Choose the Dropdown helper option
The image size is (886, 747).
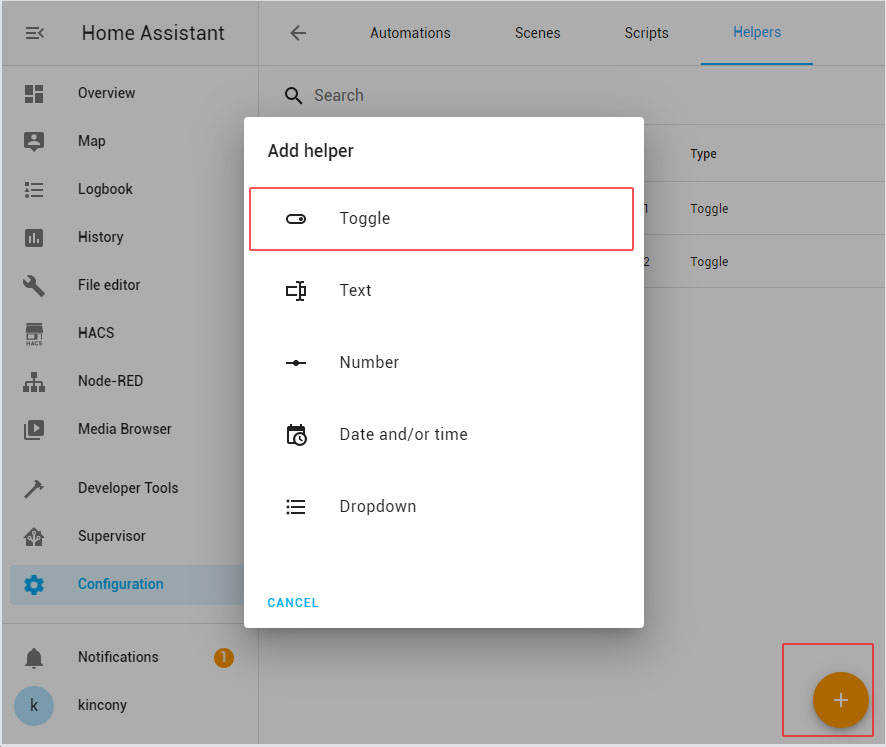[441, 506]
